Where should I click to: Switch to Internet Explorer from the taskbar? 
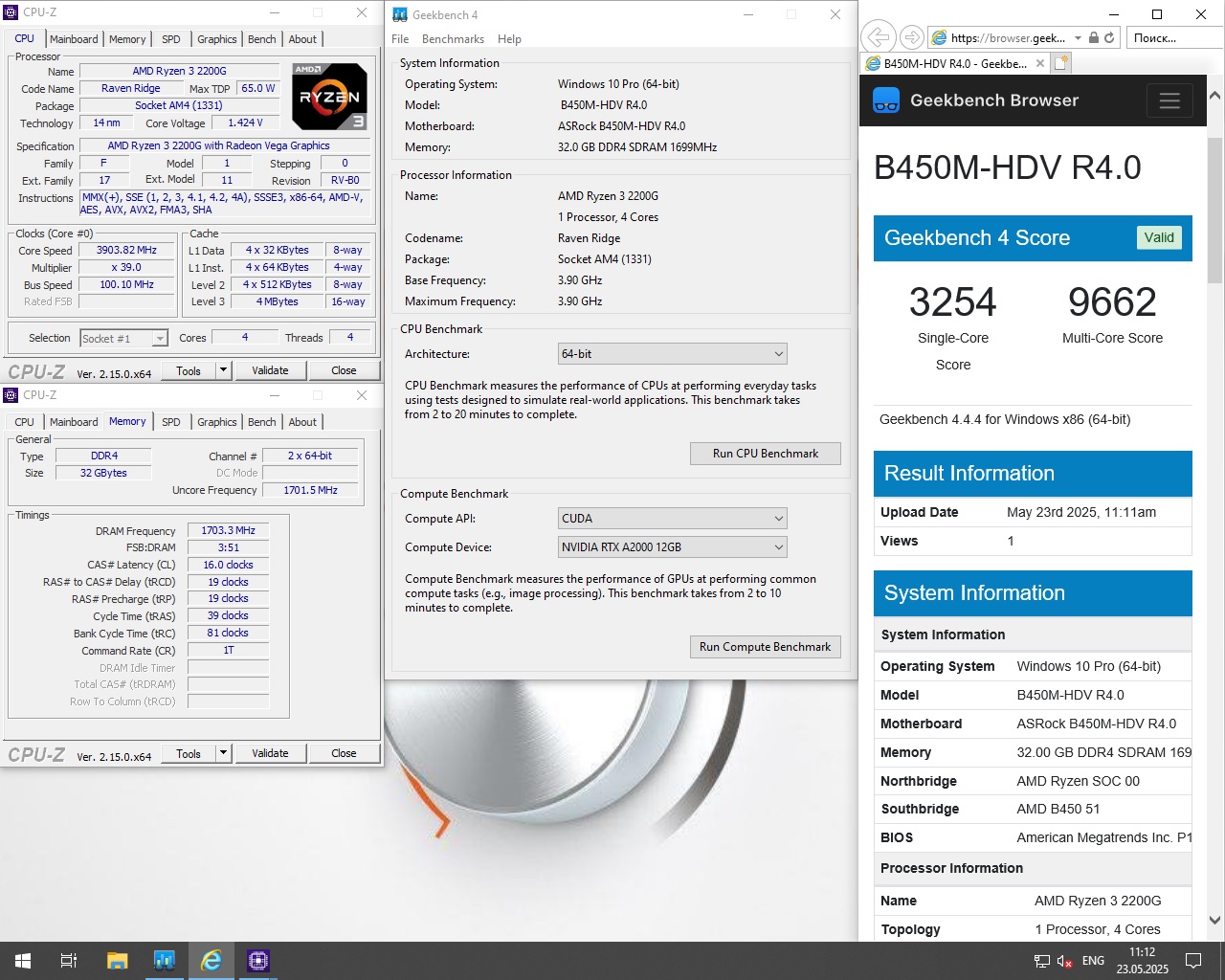pyautogui.click(x=211, y=960)
